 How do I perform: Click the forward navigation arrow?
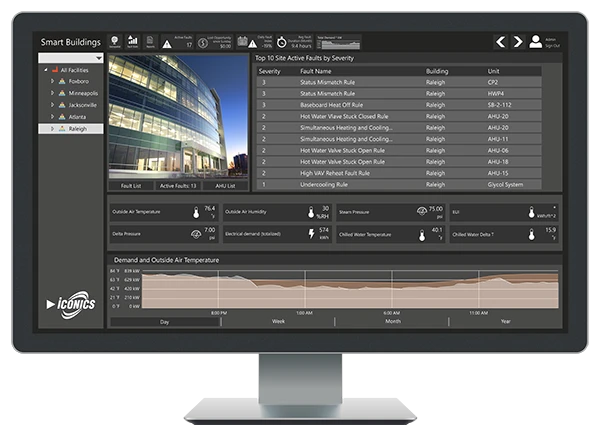(517, 42)
